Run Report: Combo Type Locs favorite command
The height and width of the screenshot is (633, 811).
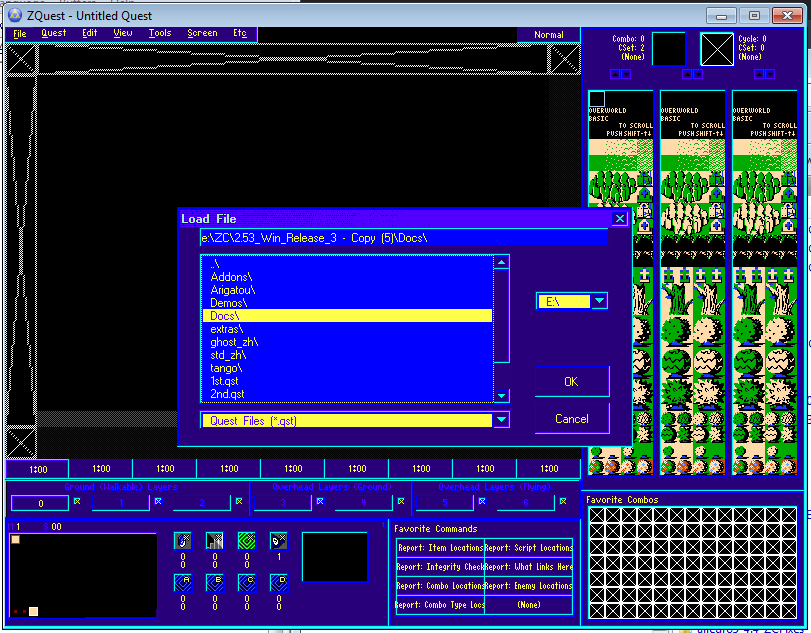click(x=440, y=605)
